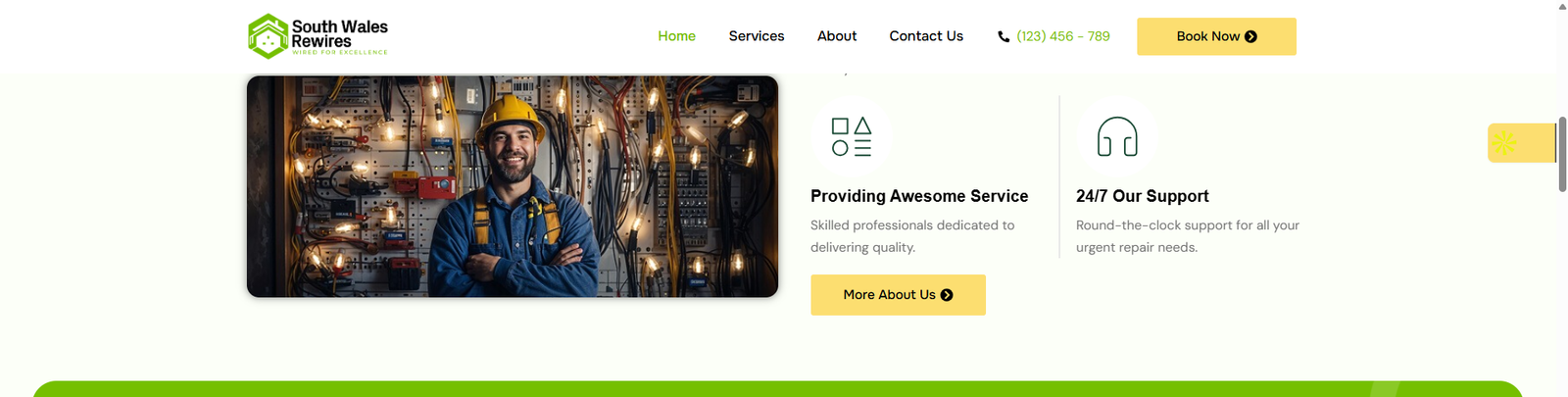The image size is (1568, 397).
Task: Click the More About Us button
Action: click(x=898, y=295)
